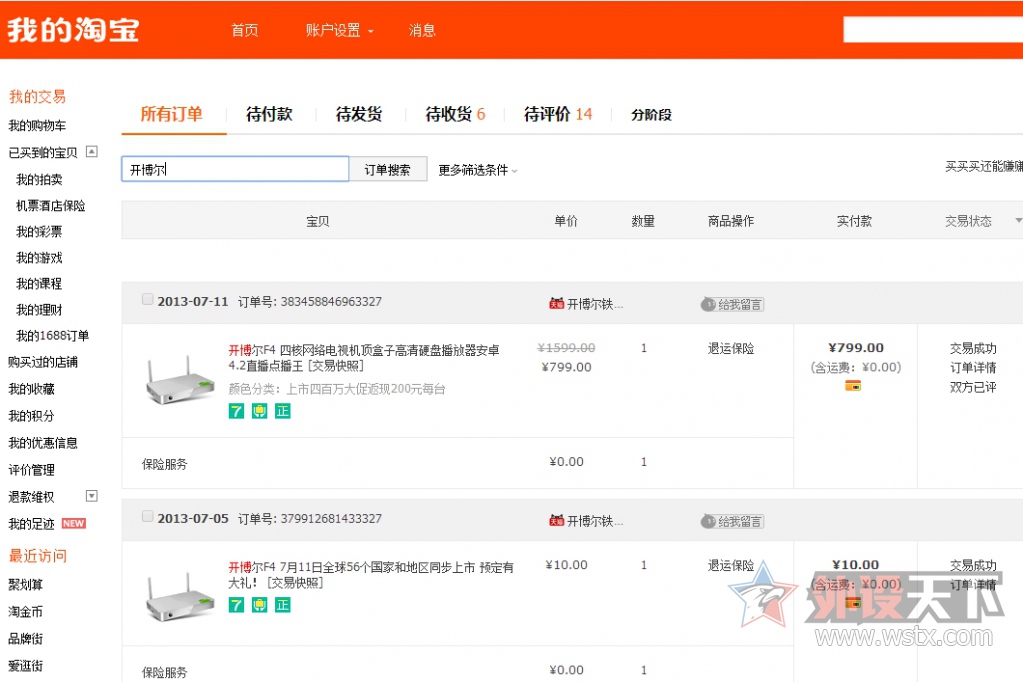Viewport: 1023px width, 682px height.
Task: Visit 爱逛街 under 最近访问
Action: click(25, 666)
